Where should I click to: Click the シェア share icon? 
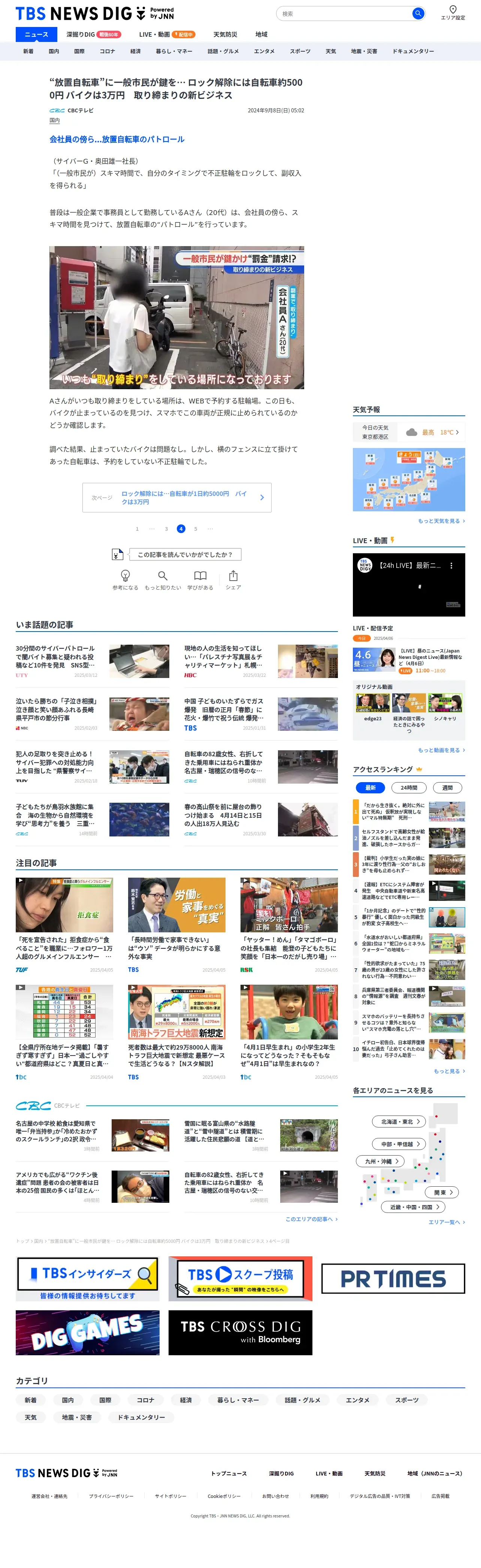pyautogui.click(x=233, y=580)
